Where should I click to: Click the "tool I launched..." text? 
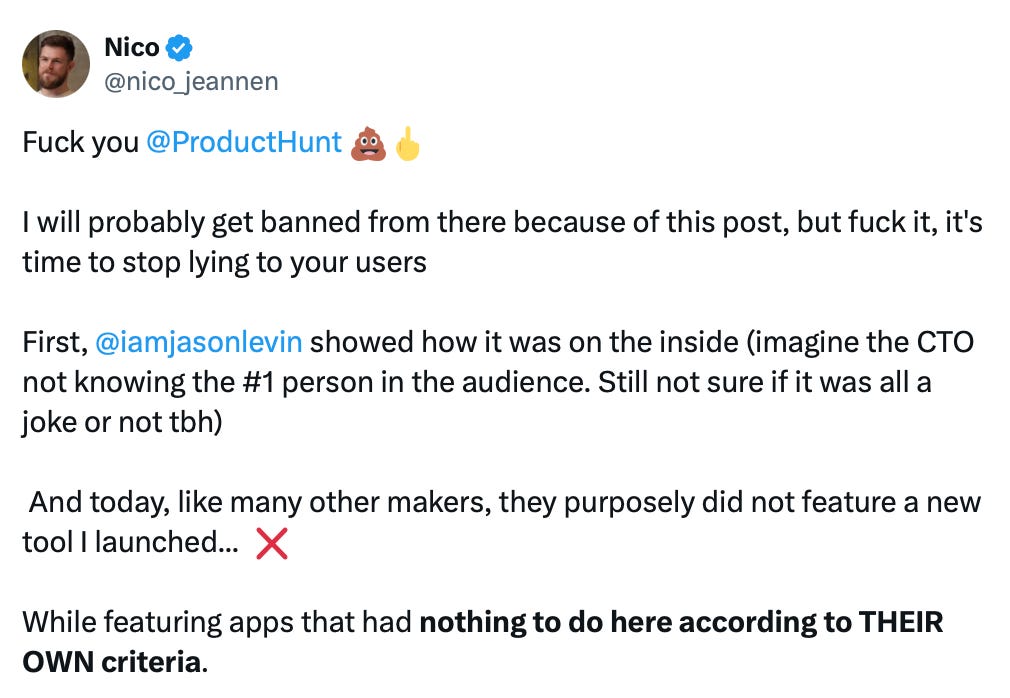tap(130, 542)
